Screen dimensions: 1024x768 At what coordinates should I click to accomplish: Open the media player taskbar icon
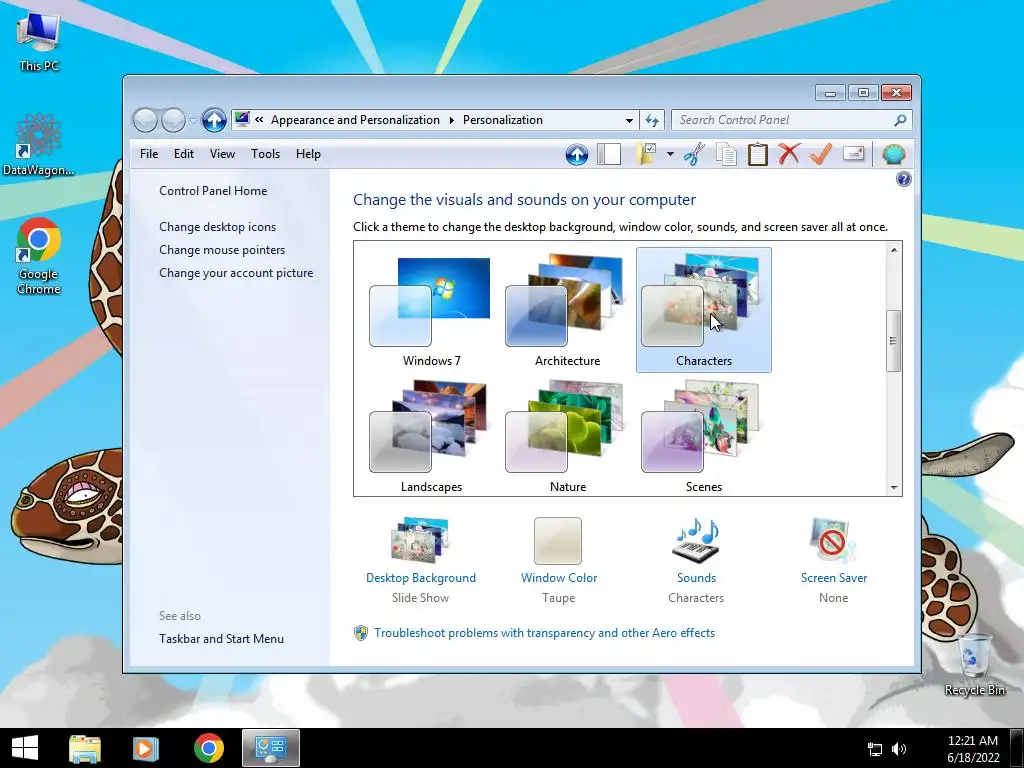(x=145, y=748)
